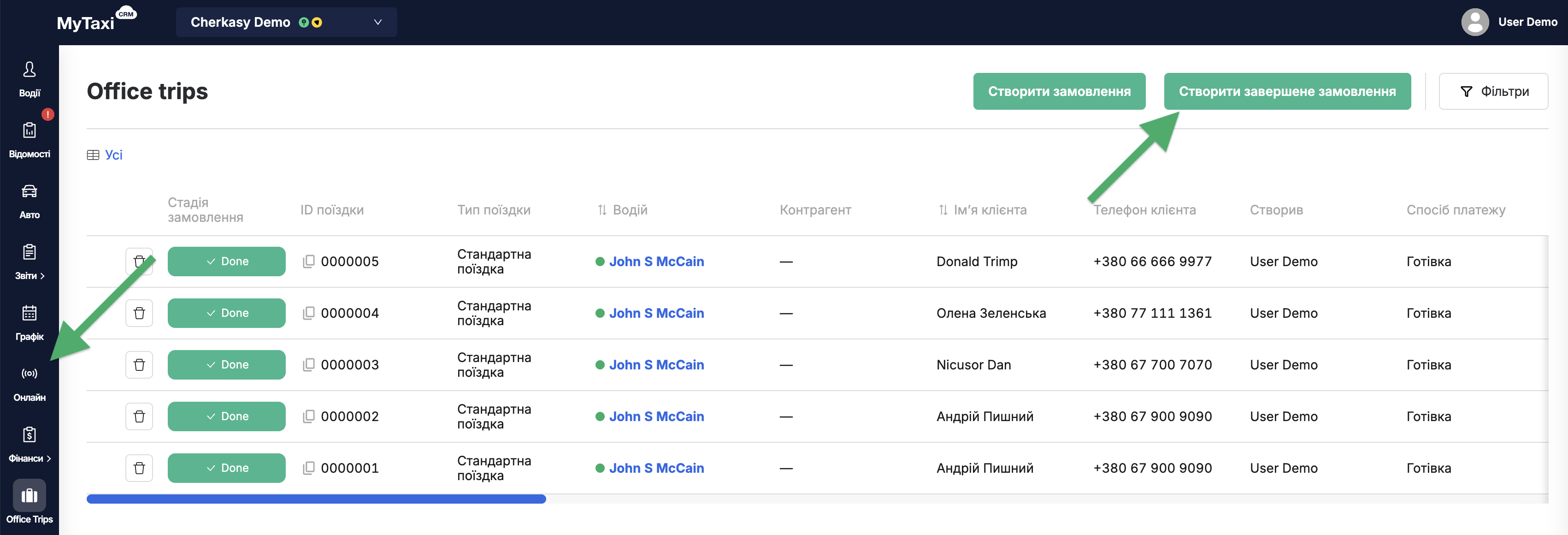
Task: Open driver John S McCain in trip 0000005
Action: point(656,262)
